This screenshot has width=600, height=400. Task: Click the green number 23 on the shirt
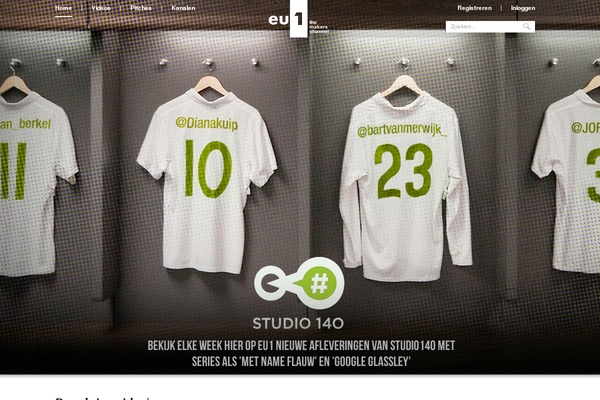(403, 171)
